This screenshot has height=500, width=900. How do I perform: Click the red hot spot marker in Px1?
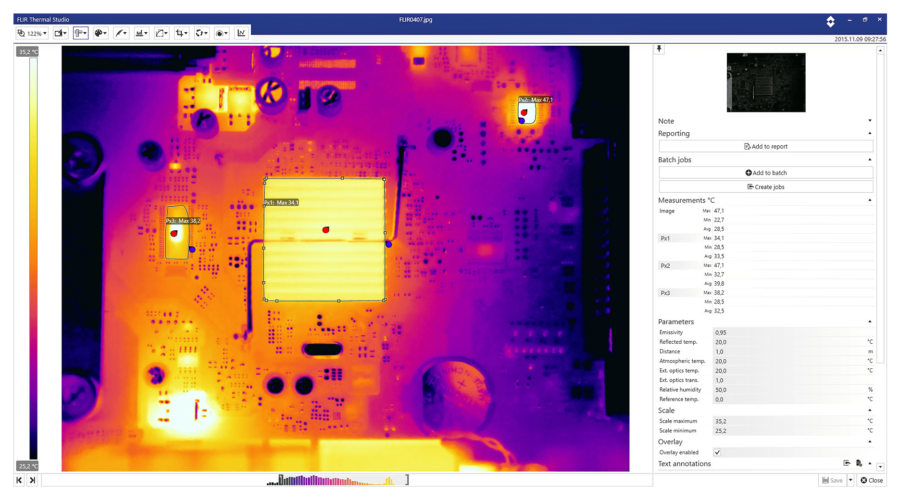325,230
